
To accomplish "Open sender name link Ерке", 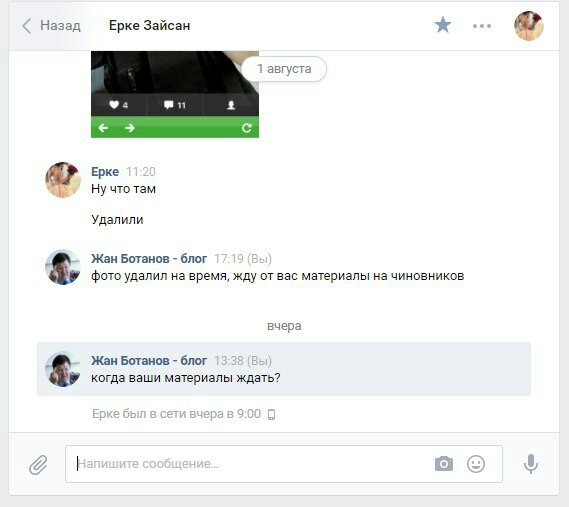I will [x=105, y=171].
